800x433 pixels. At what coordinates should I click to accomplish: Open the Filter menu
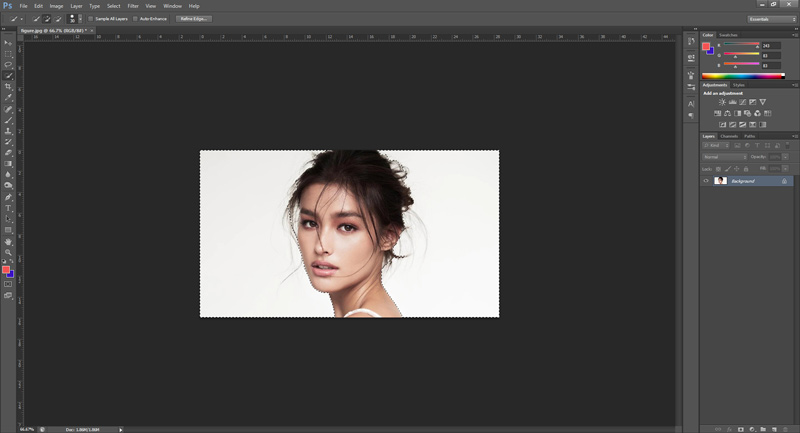click(133, 6)
